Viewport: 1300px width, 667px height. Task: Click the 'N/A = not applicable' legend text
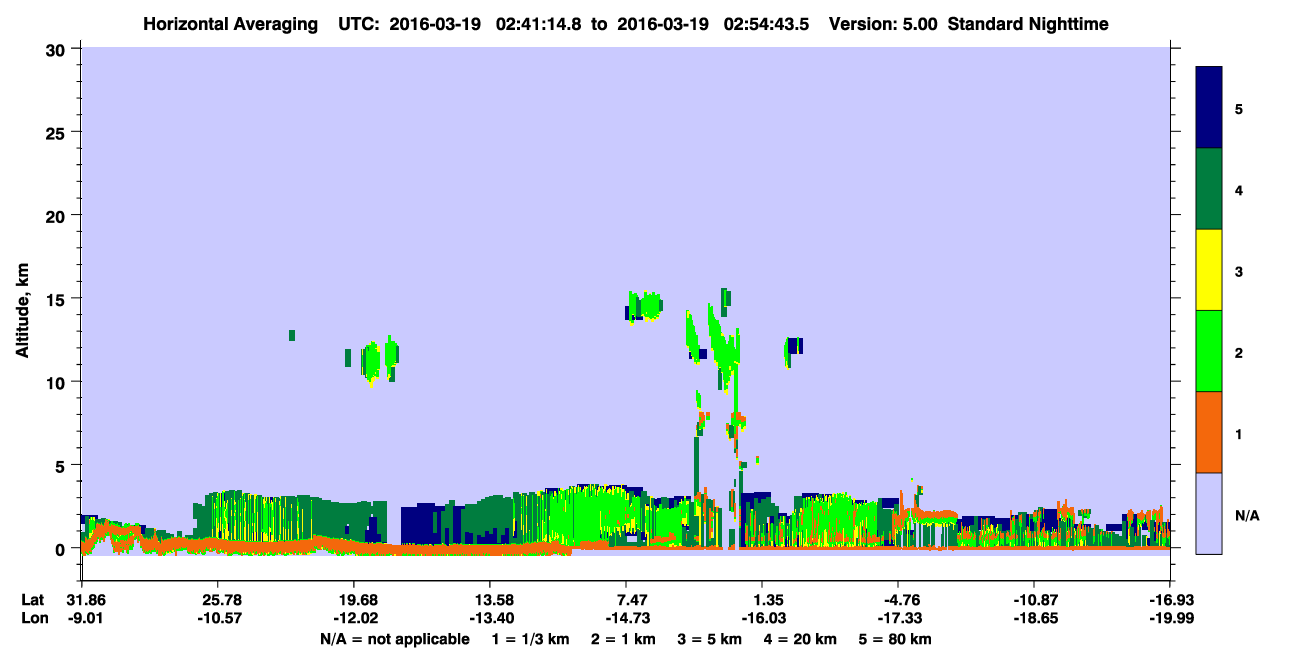(395, 639)
